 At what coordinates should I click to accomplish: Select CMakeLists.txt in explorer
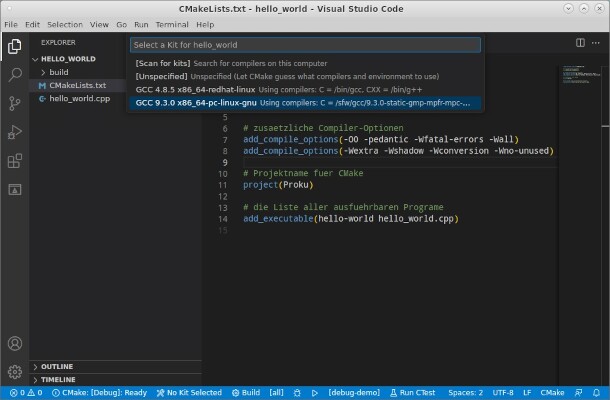click(x=77, y=85)
